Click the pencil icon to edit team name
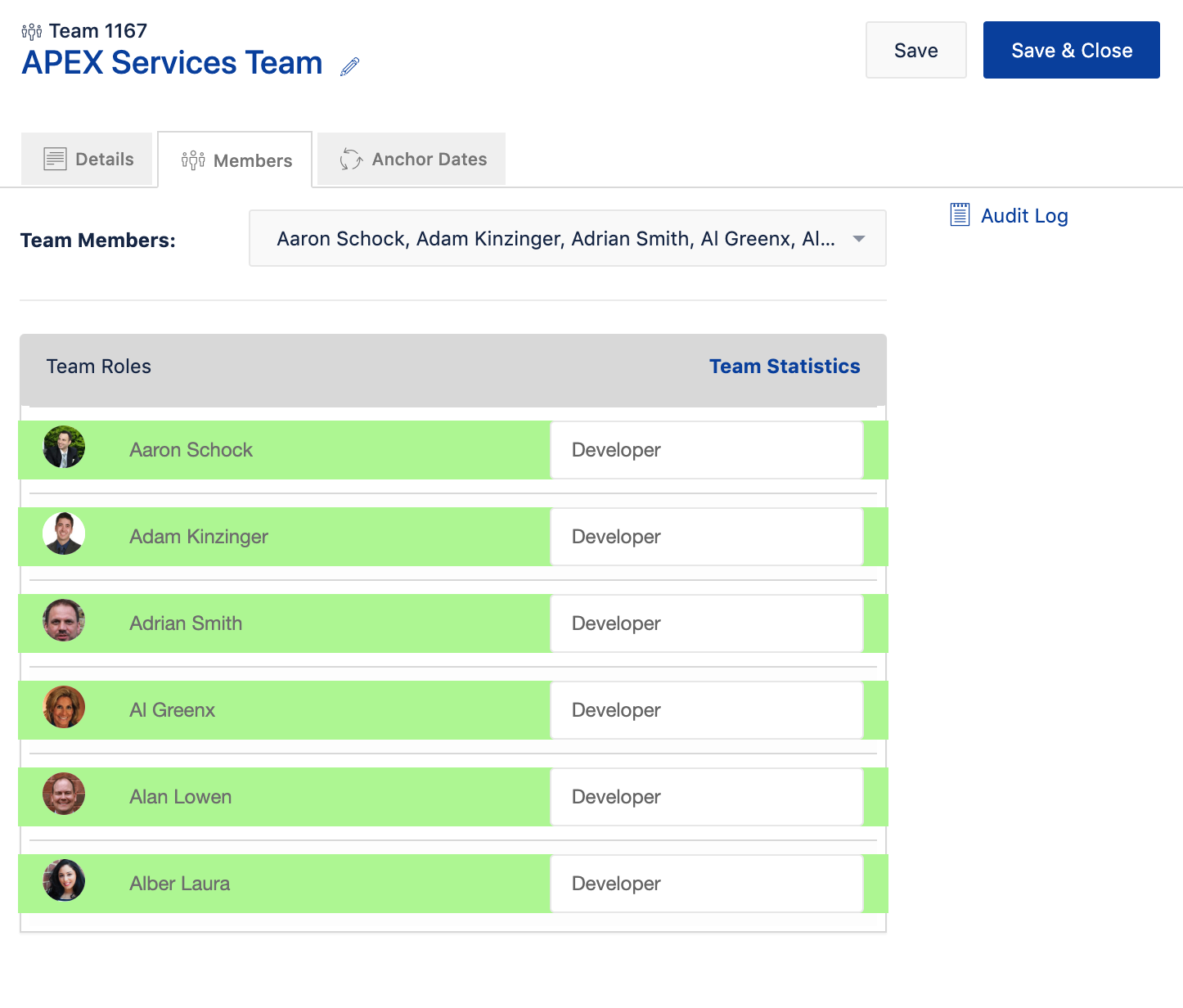Viewport: 1183px width, 1008px height. [x=349, y=65]
